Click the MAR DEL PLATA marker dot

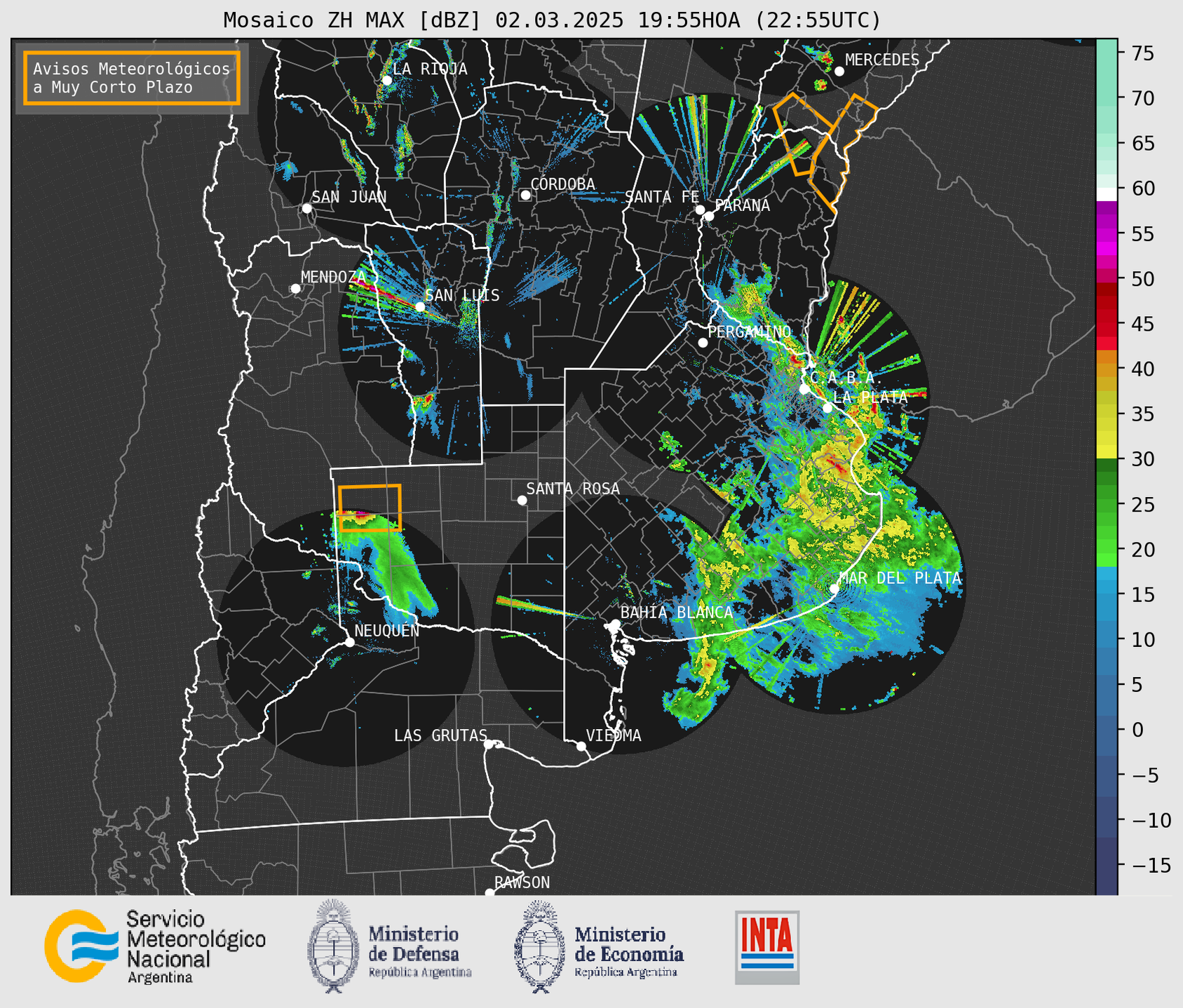[834, 588]
